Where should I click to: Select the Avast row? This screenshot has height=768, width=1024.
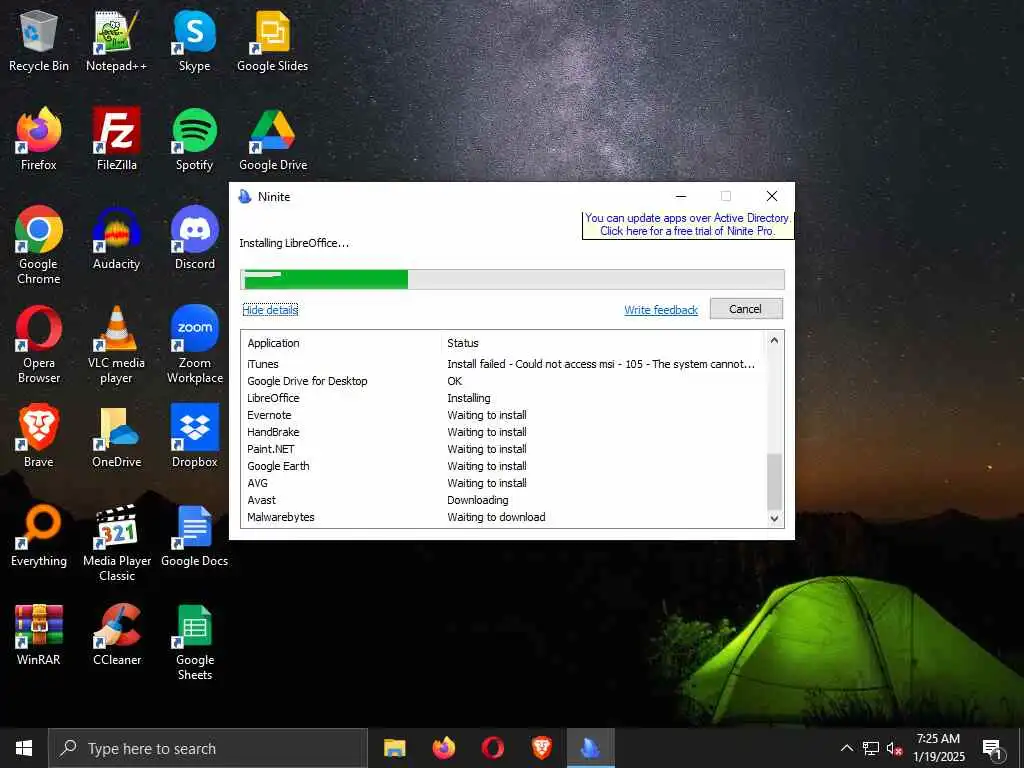click(x=503, y=500)
